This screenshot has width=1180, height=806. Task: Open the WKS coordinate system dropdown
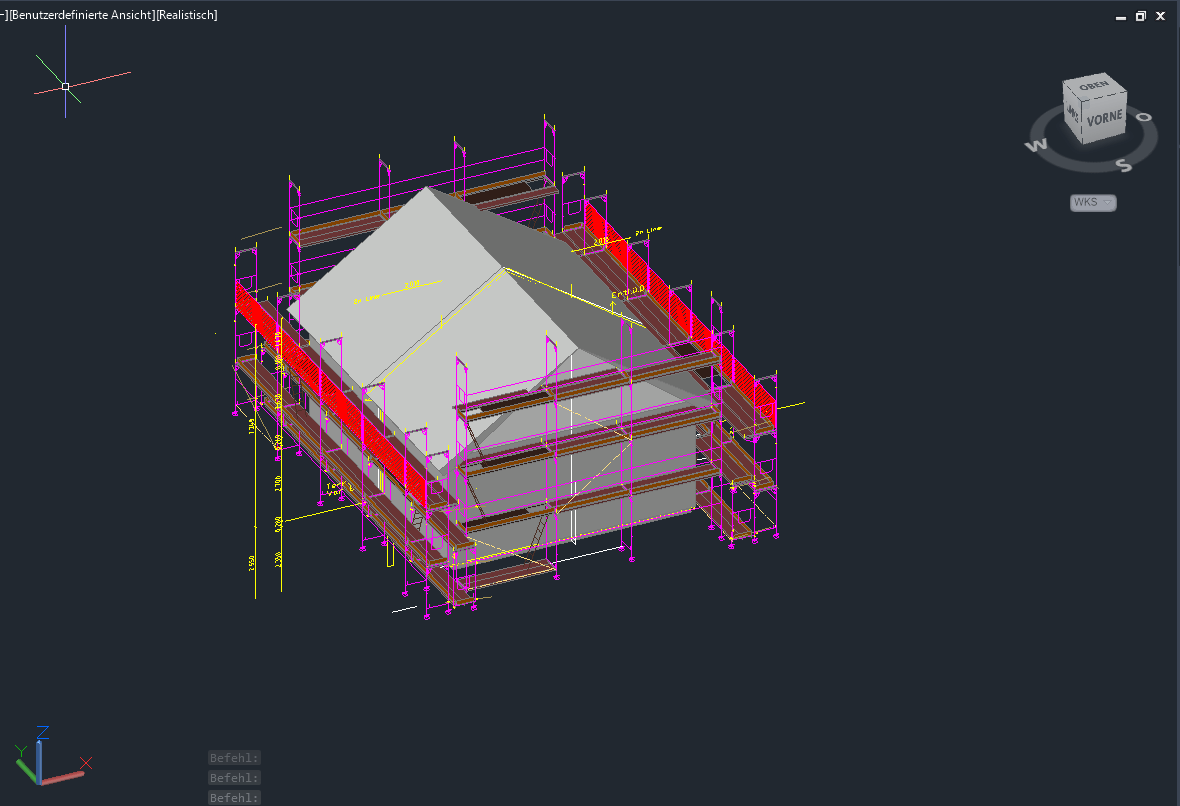tap(1092, 203)
